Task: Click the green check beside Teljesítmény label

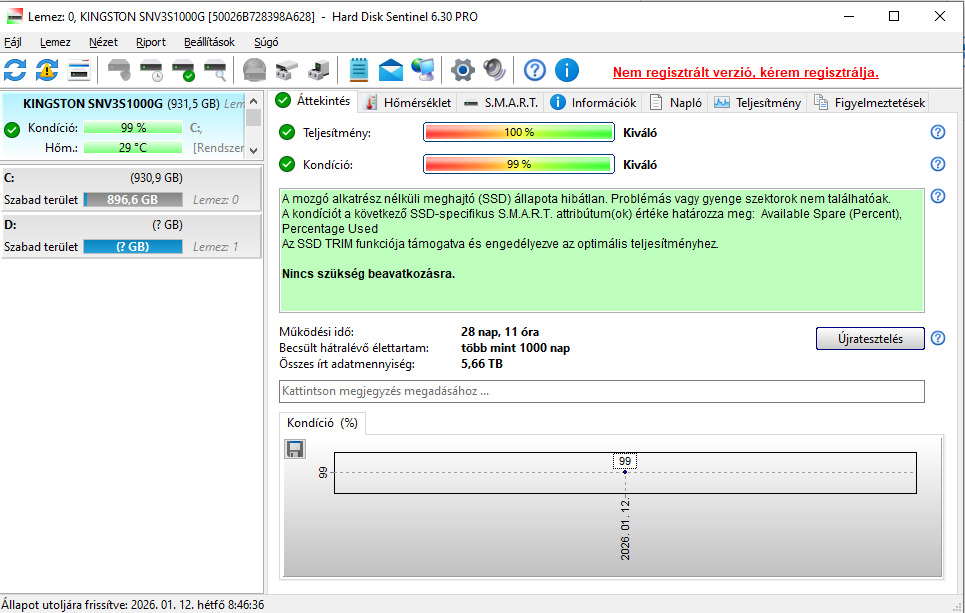Action: point(287,132)
